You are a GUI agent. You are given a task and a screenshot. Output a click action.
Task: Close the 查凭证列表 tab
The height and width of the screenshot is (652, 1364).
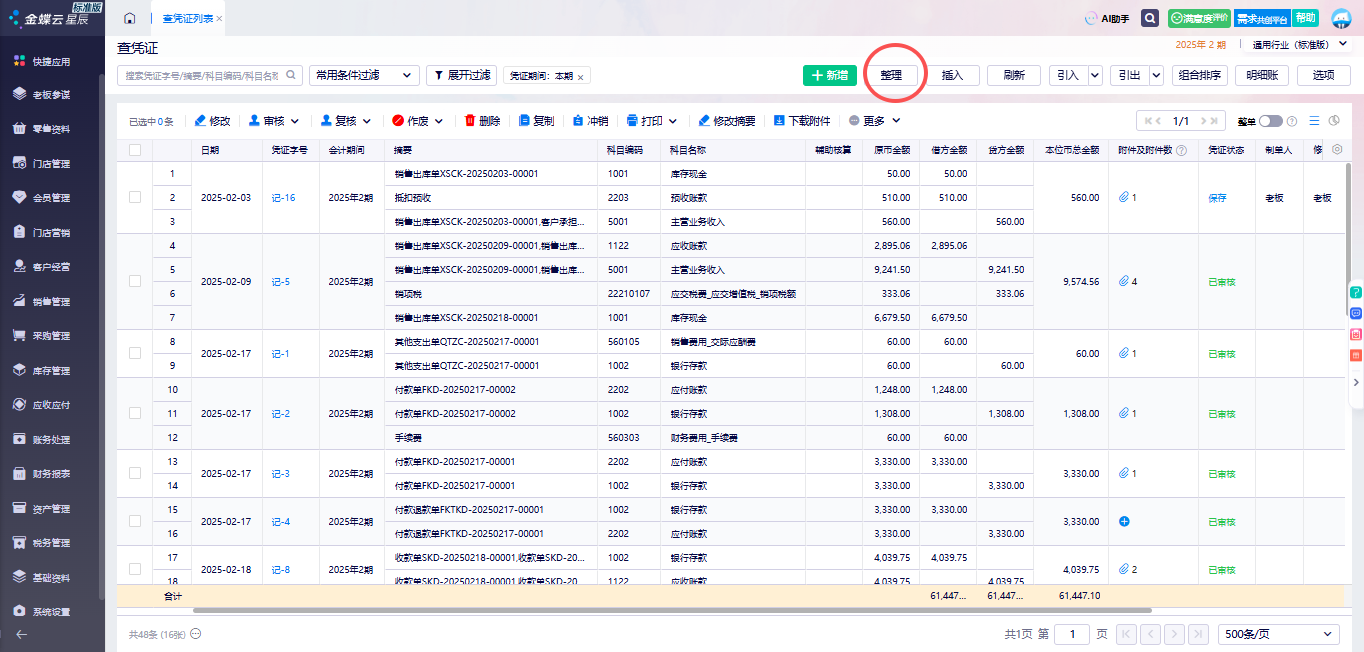[219, 19]
